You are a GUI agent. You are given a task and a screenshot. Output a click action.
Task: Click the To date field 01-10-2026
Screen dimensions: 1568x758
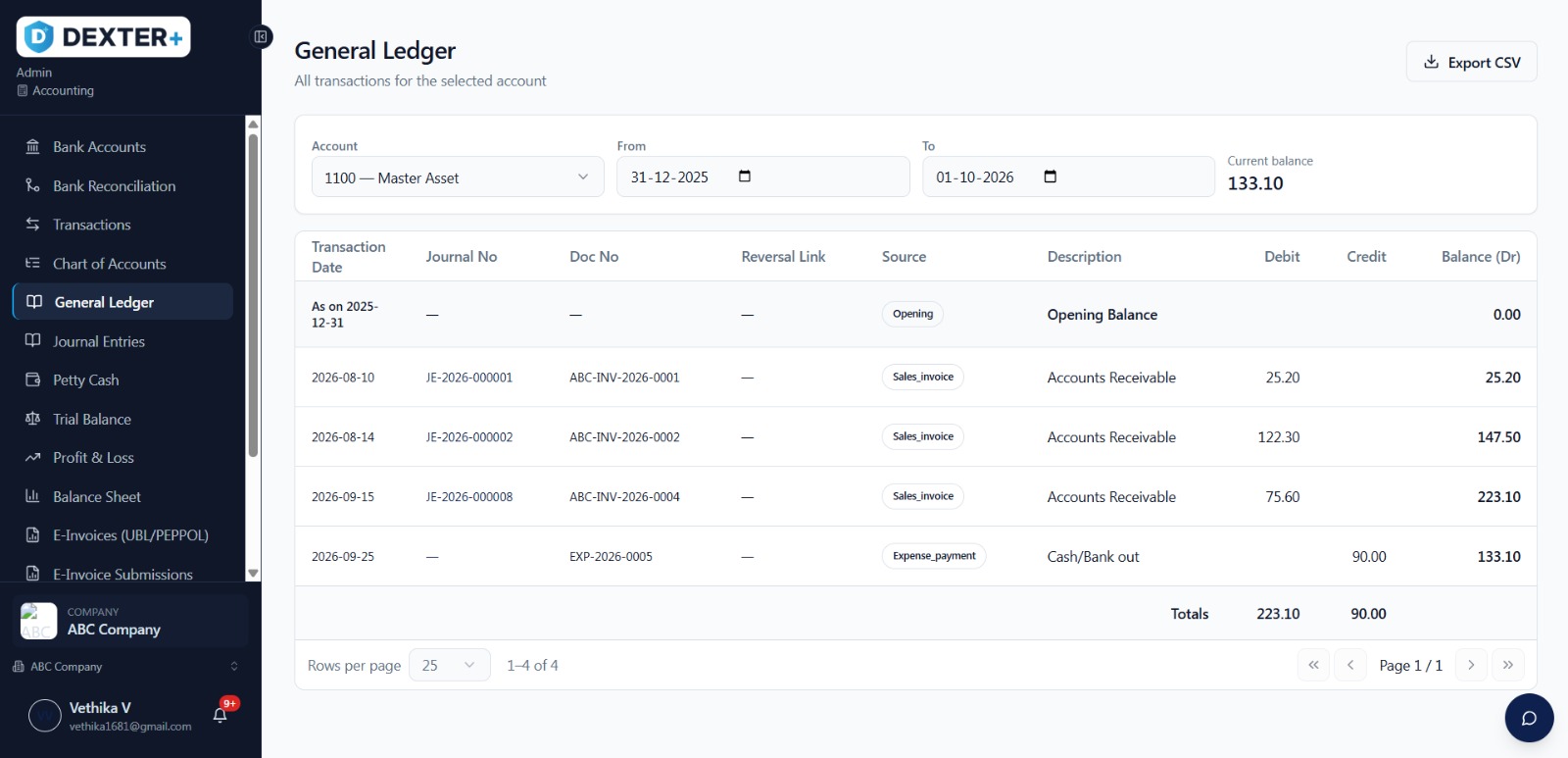tap(1068, 177)
